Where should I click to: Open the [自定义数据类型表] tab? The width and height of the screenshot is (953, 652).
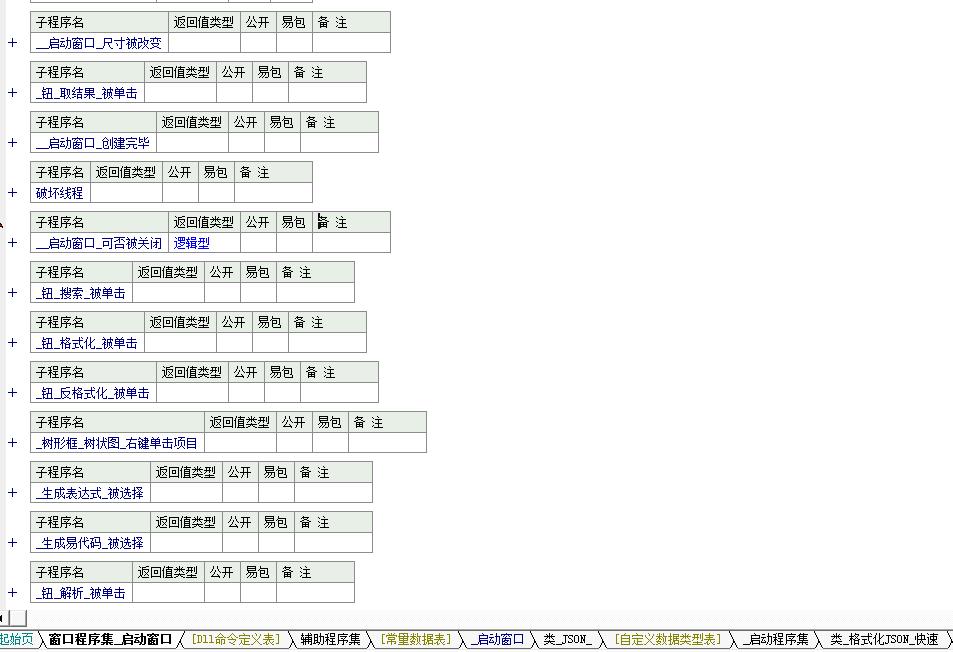pyautogui.click(x=667, y=639)
